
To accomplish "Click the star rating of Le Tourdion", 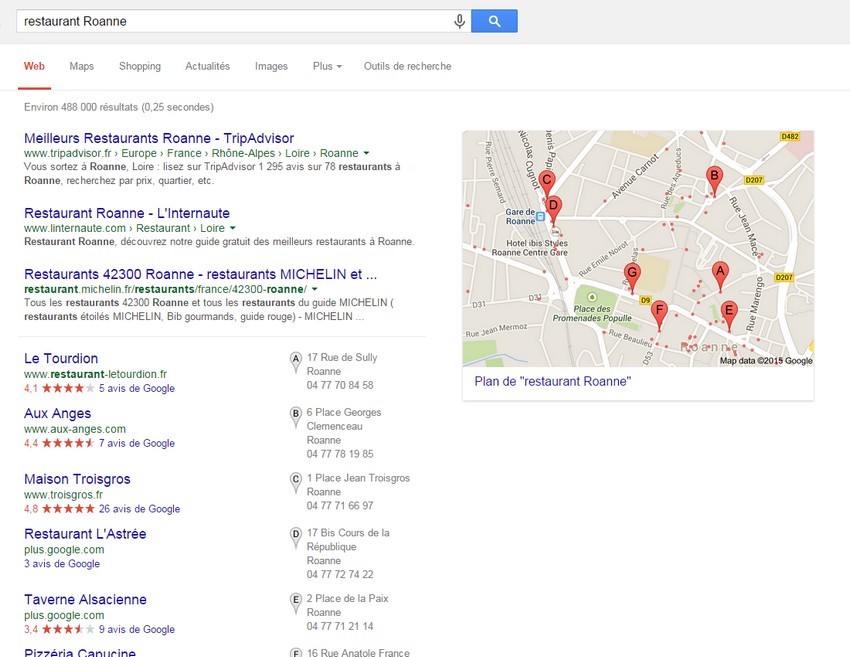I will [68, 388].
